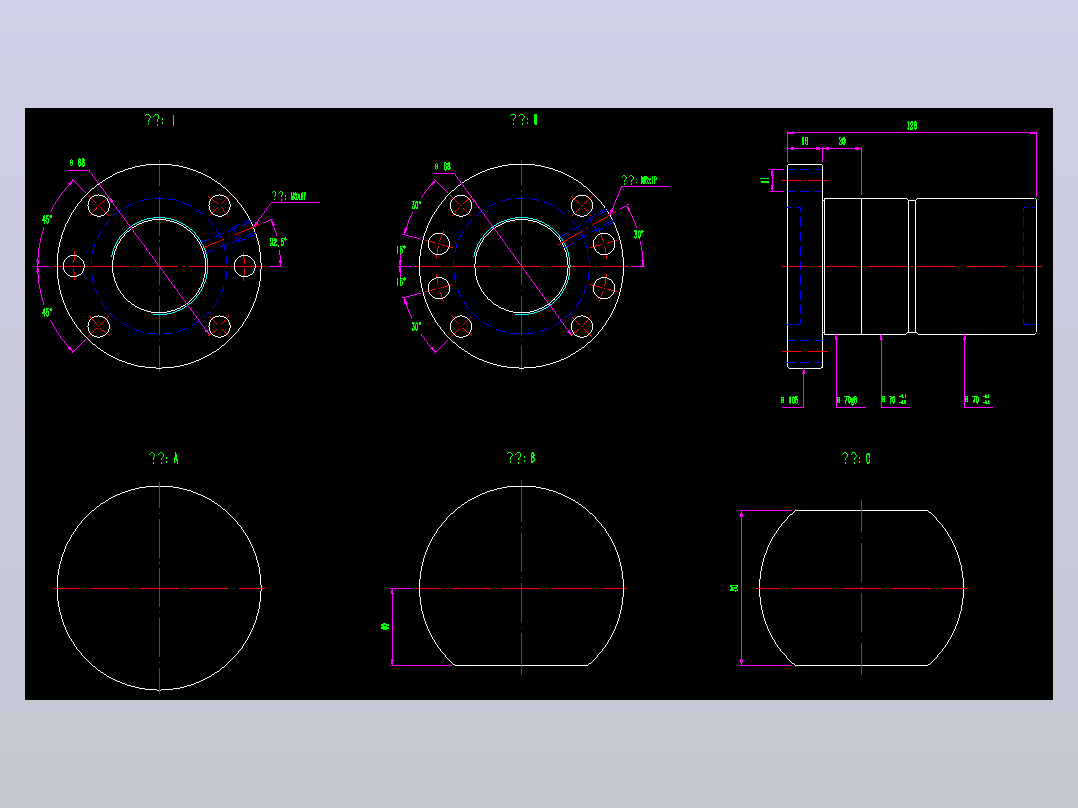The width and height of the screenshot is (1078, 808).
Task: Select the title above the six-hole flange view
Action: click(x=160, y=120)
